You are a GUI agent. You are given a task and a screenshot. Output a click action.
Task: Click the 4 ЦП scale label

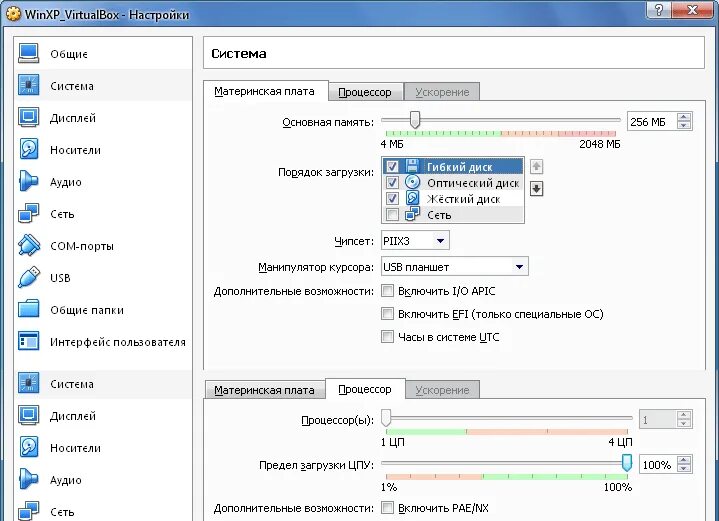[620, 442]
